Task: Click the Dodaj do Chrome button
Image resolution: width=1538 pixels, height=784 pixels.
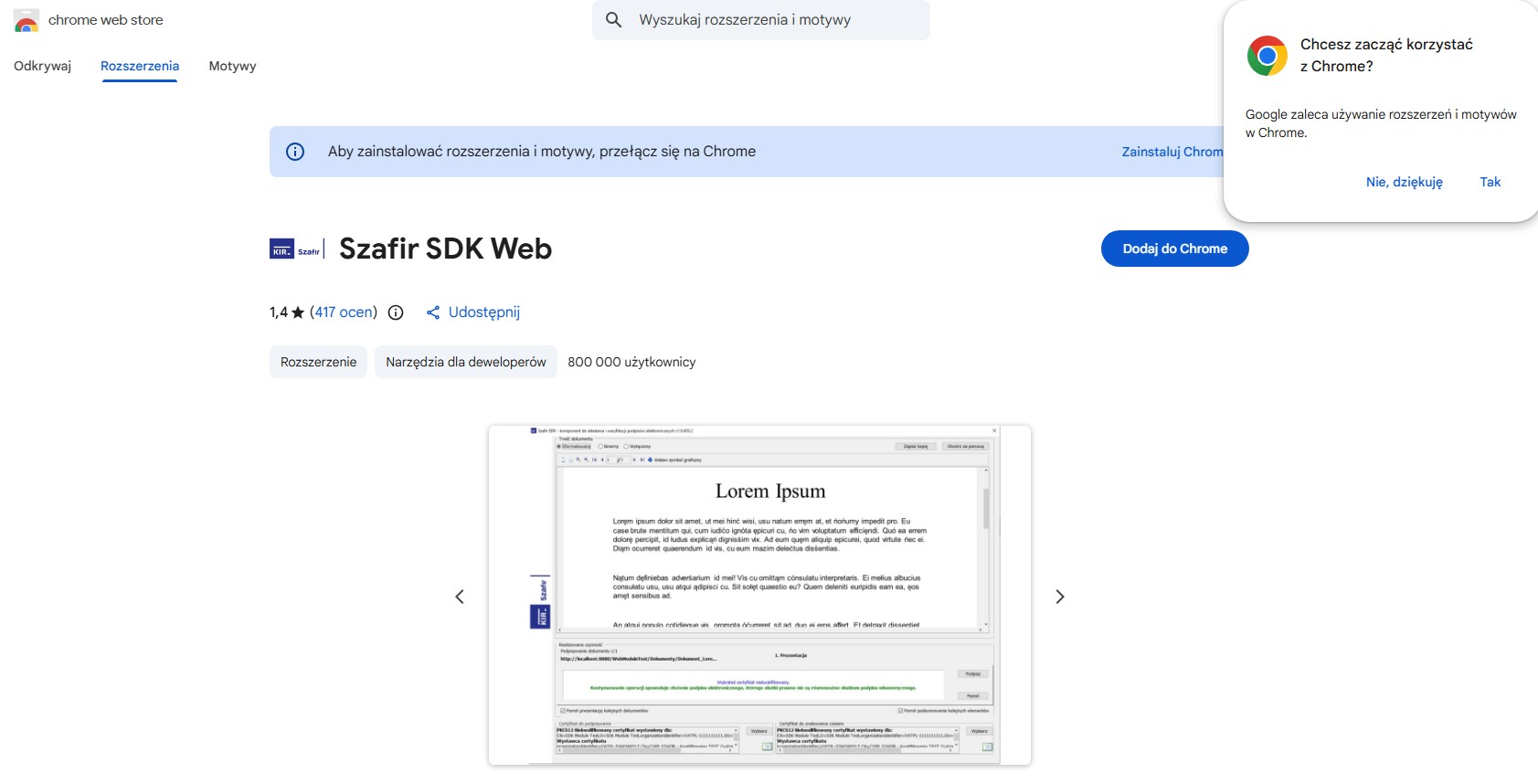Action: coord(1174,249)
